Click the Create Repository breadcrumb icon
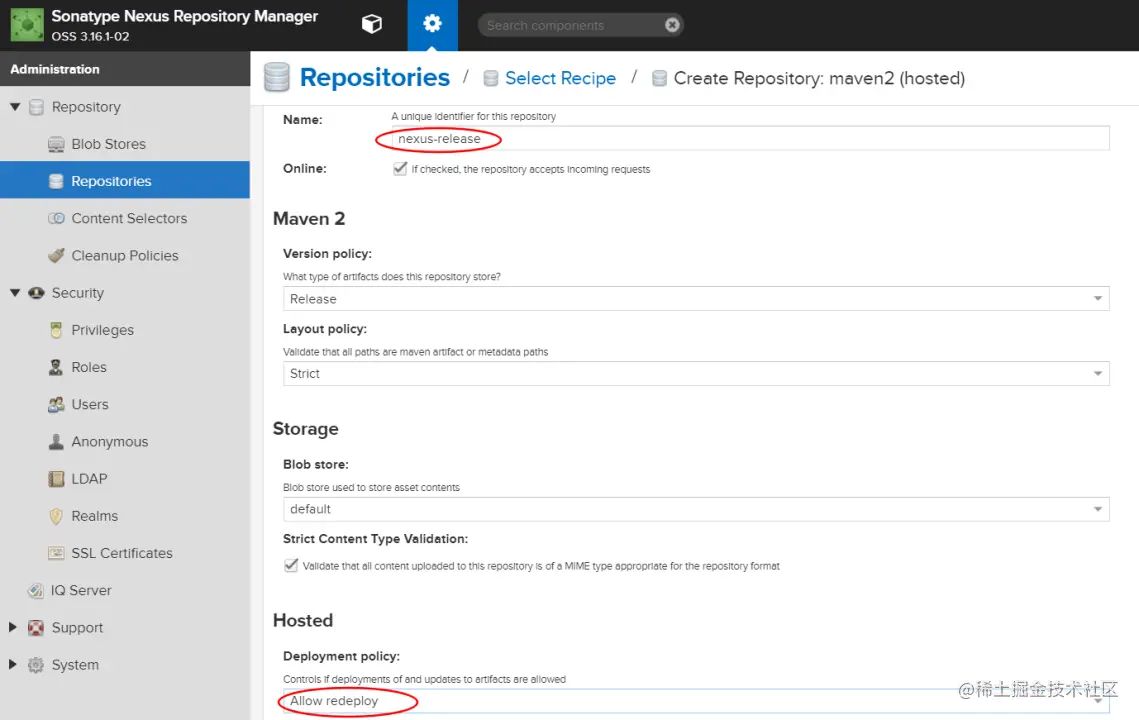Image resolution: width=1139 pixels, height=720 pixels. [660, 78]
